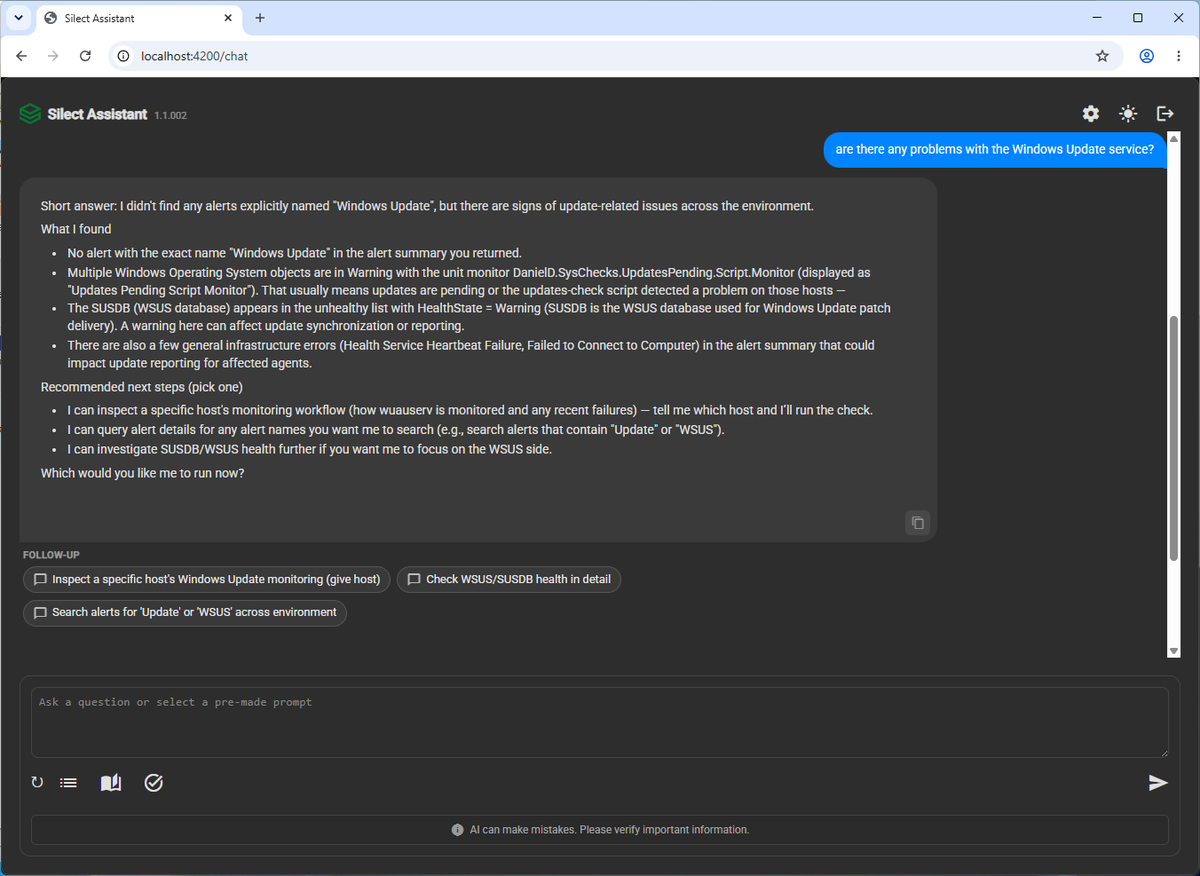Choose follow-up Check WSUS/SUSDB health in detail
This screenshot has height=876, width=1200.
click(x=509, y=579)
